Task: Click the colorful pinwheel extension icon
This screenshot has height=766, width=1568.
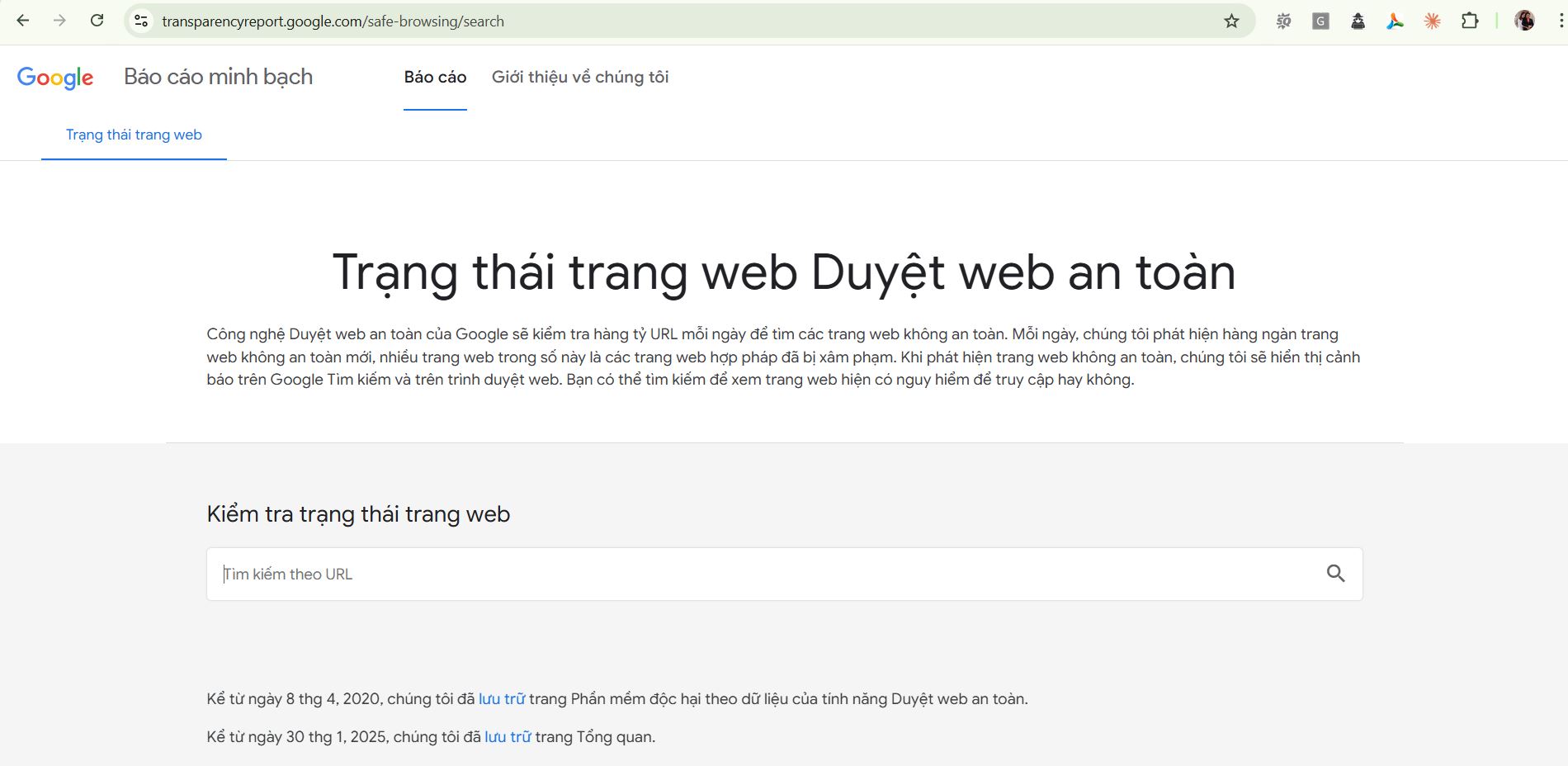Action: (1395, 21)
